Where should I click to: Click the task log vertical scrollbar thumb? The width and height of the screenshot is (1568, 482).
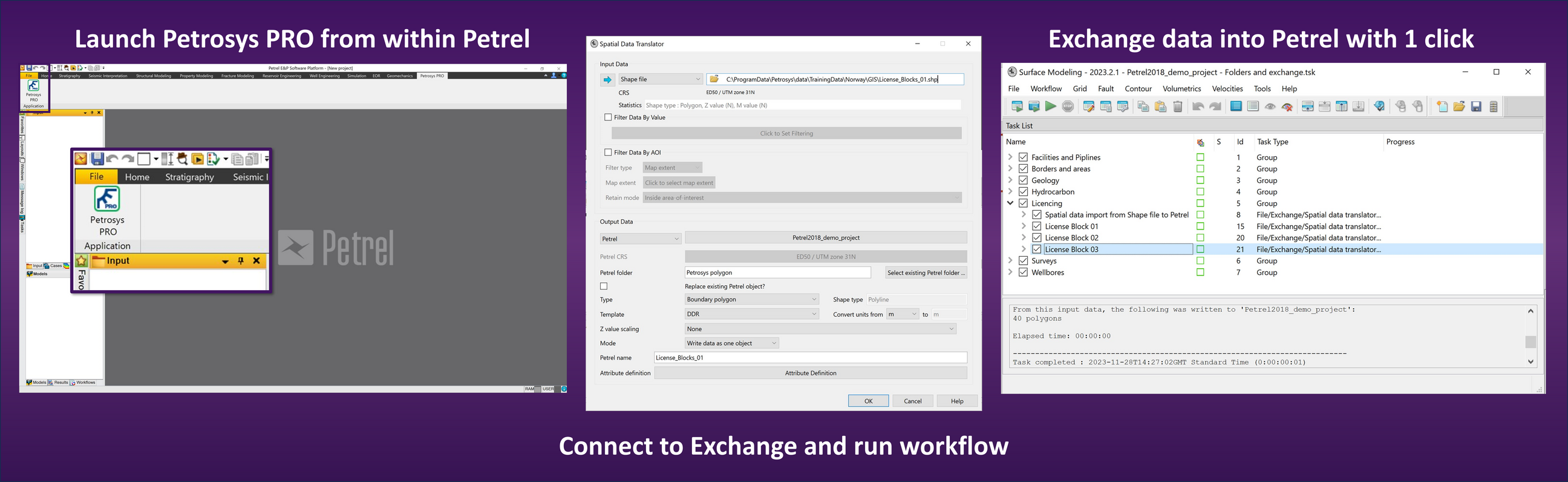pos(1530,342)
